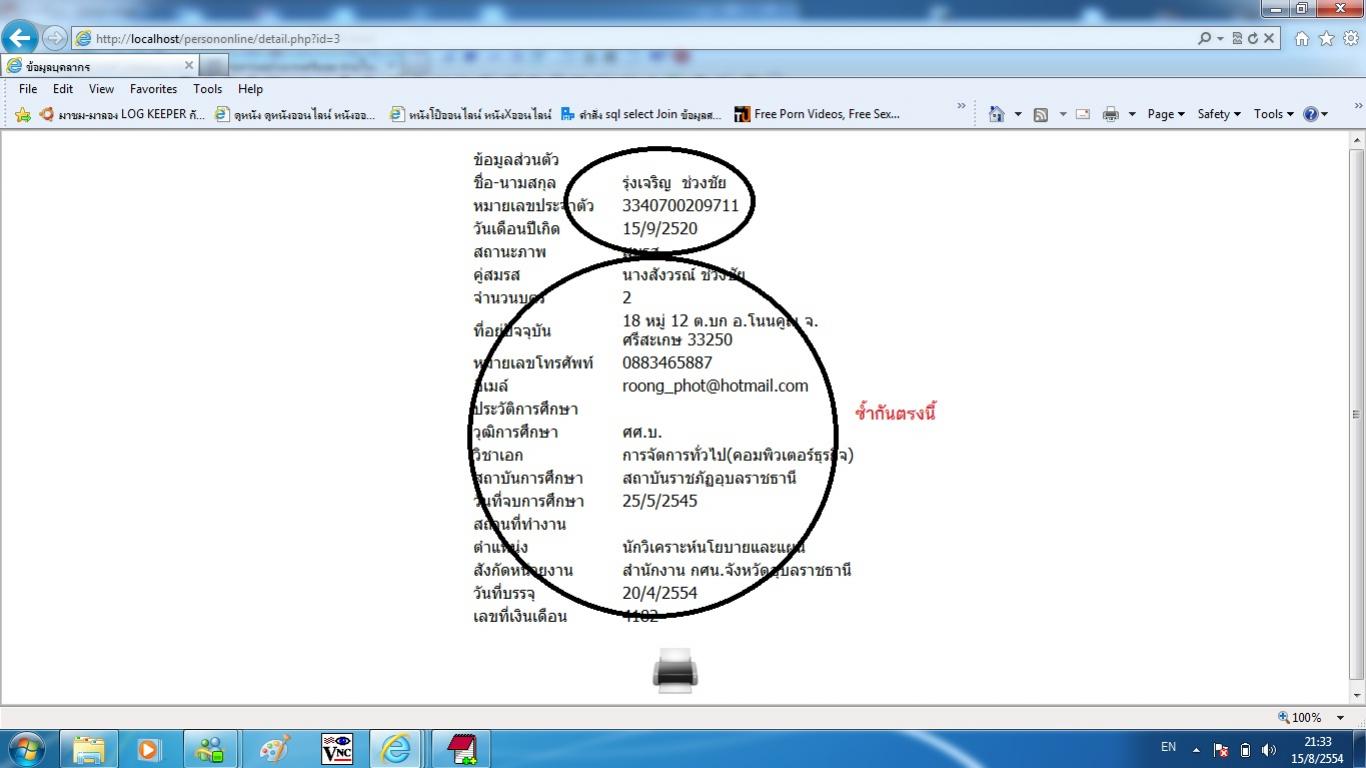Viewport: 1366px width, 768px height.
Task: Show hidden tray icons arrow
Action: 1196,749
